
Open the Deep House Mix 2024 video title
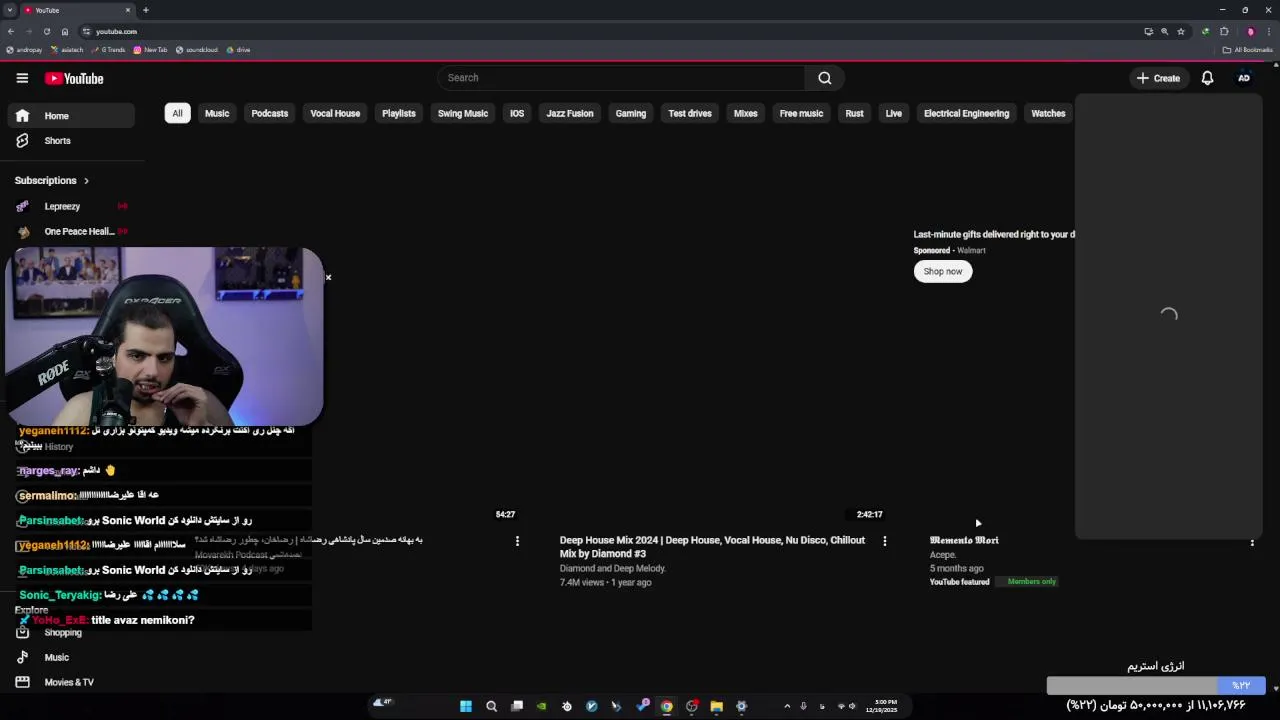(712, 547)
